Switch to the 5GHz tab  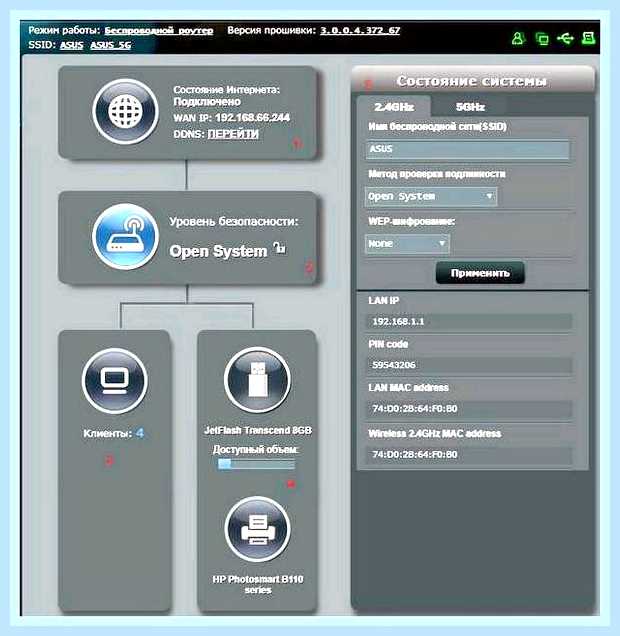tap(470, 107)
